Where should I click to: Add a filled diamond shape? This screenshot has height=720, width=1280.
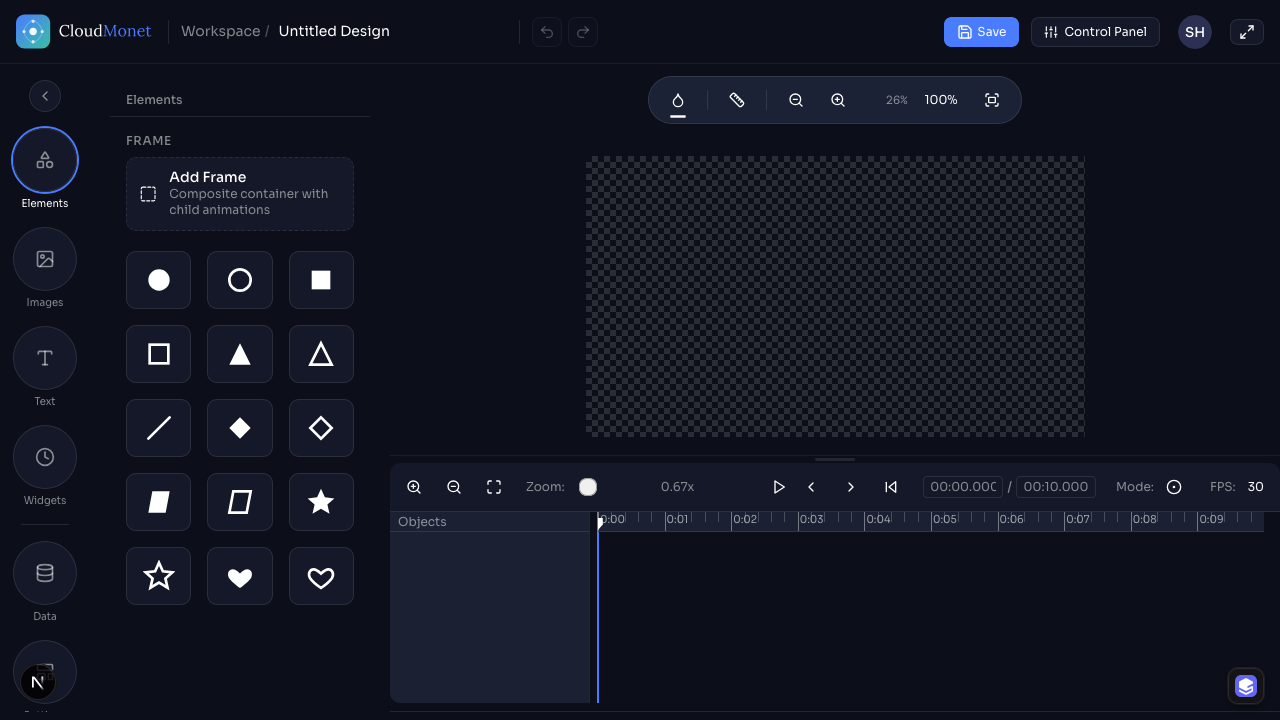pyautogui.click(x=240, y=428)
